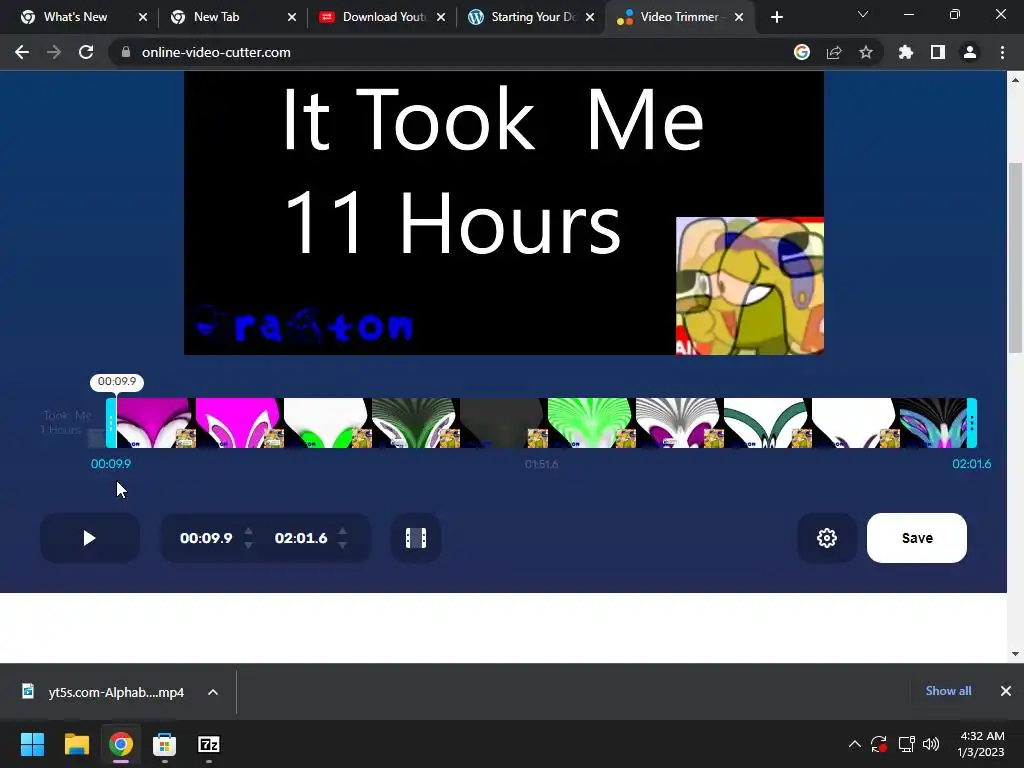Go forward in browser history
The height and width of the screenshot is (768, 1024).
click(x=54, y=52)
